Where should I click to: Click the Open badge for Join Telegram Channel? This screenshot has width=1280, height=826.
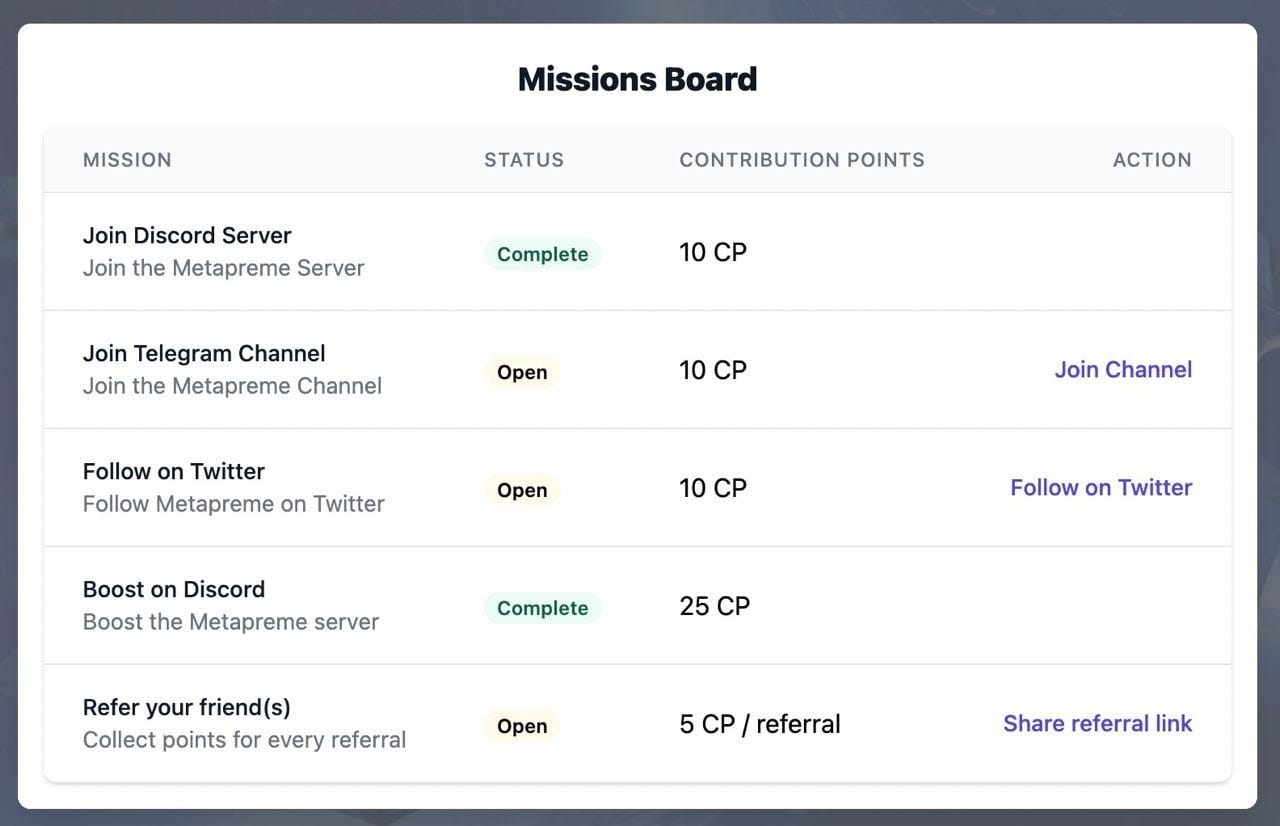click(522, 372)
